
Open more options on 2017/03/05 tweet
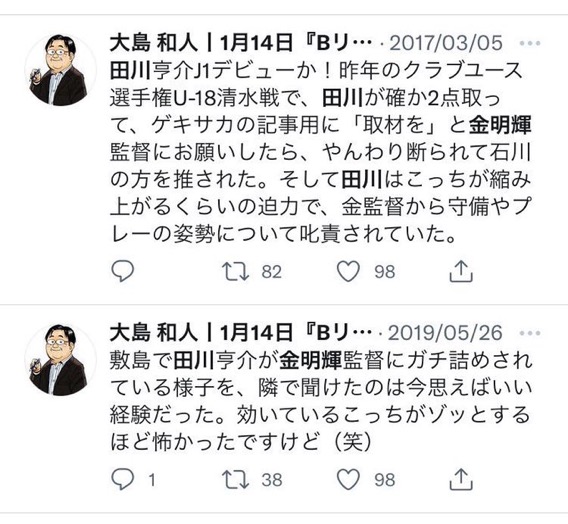530,43
